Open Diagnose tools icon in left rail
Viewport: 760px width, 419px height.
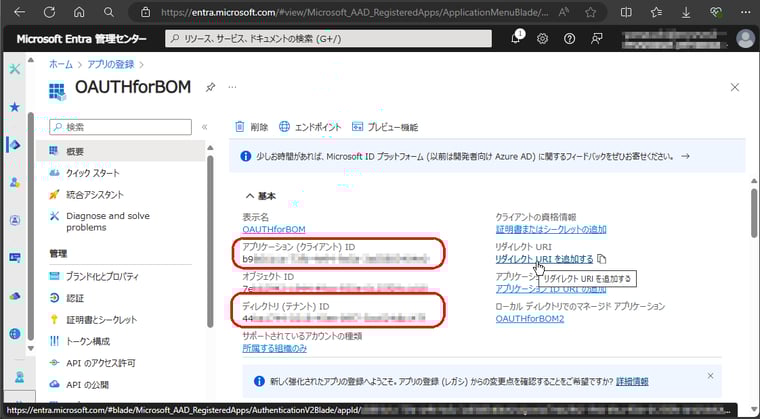coord(15,69)
